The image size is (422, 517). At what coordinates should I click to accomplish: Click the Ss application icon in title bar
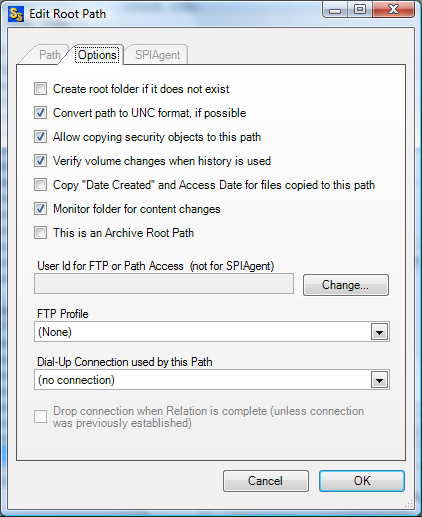(16, 14)
